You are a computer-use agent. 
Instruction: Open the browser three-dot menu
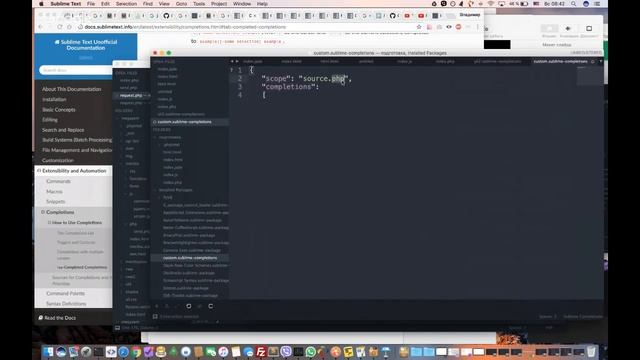477,27
